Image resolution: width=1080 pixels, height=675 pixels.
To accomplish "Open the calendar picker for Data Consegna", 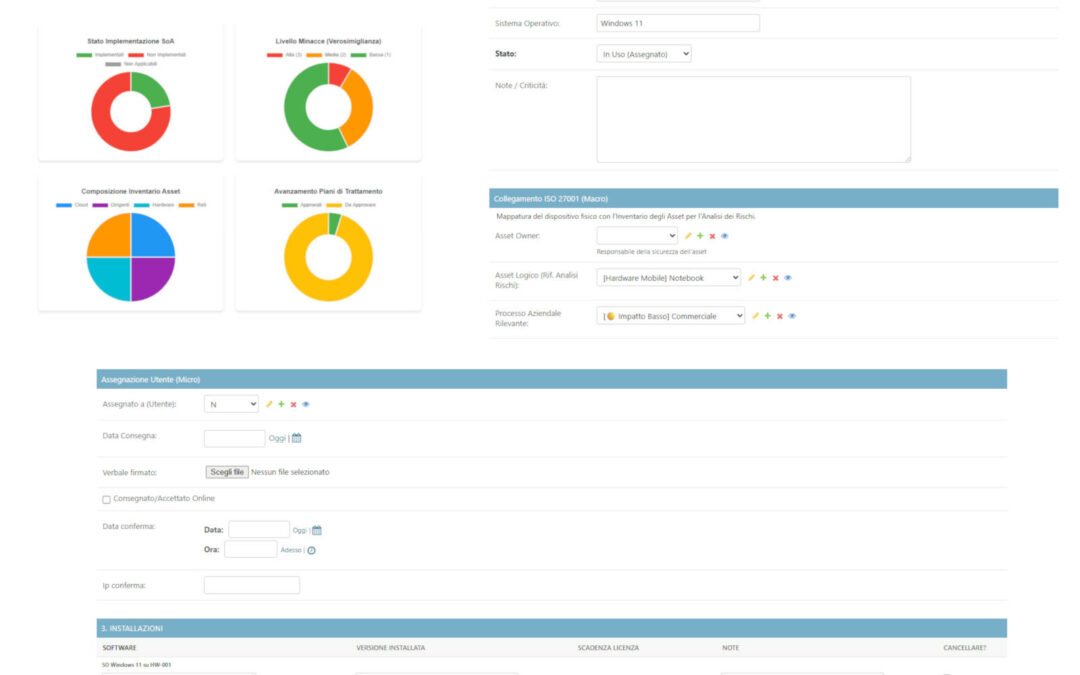I will tap(297, 438).
